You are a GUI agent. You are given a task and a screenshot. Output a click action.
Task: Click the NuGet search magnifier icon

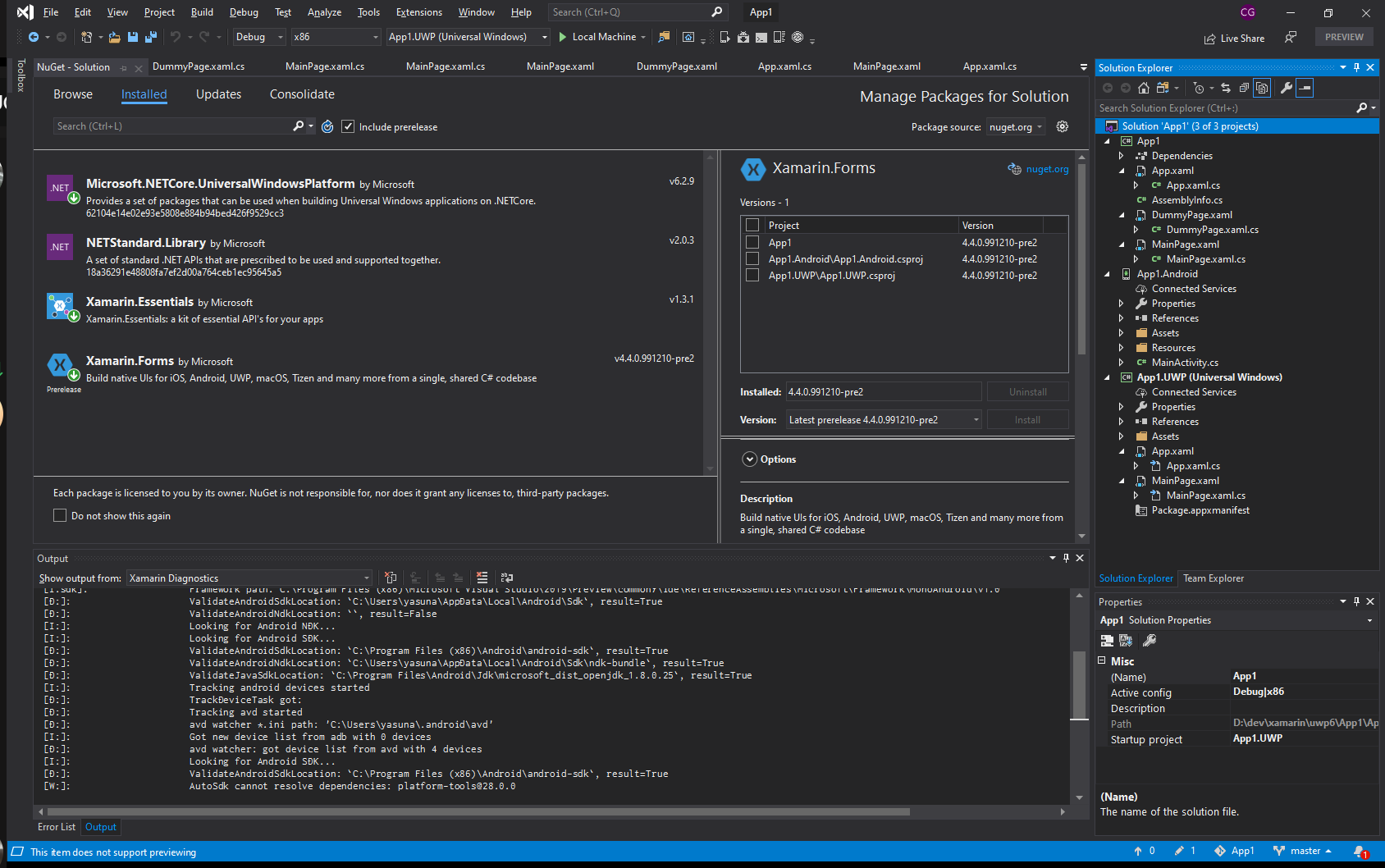tap(299, 126)
